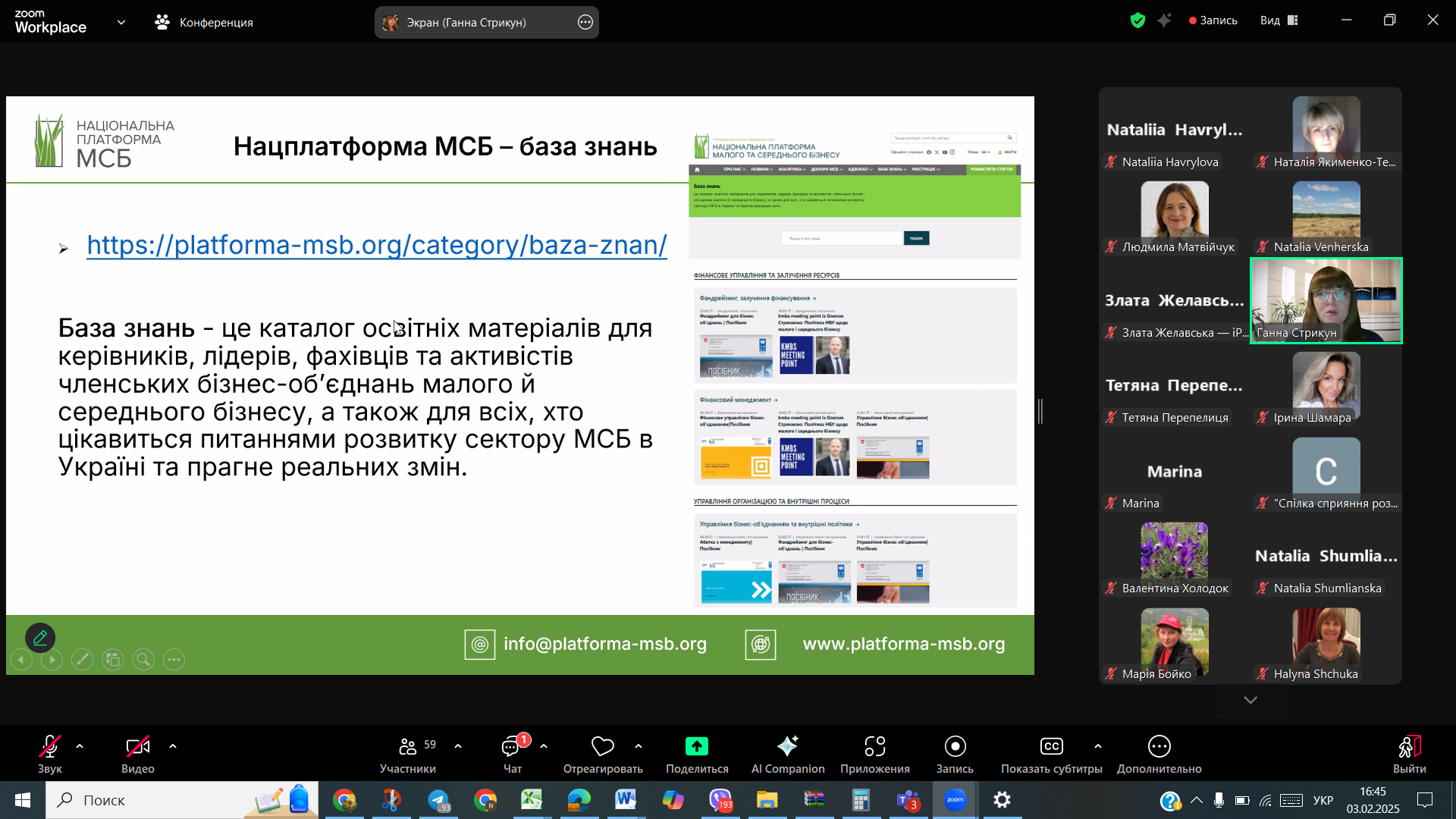Click the green encryption shield icon
Viewport: 1456px width, 819px height.
[x=1137, y=20]
